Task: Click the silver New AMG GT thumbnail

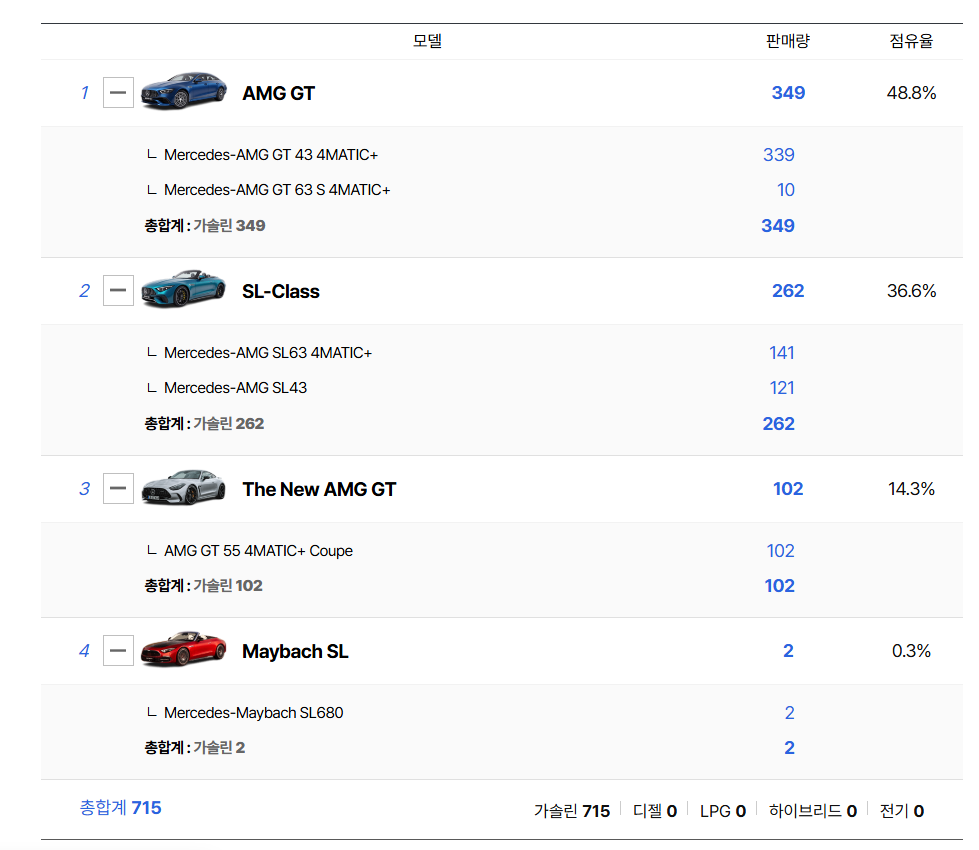Action: 184,487
